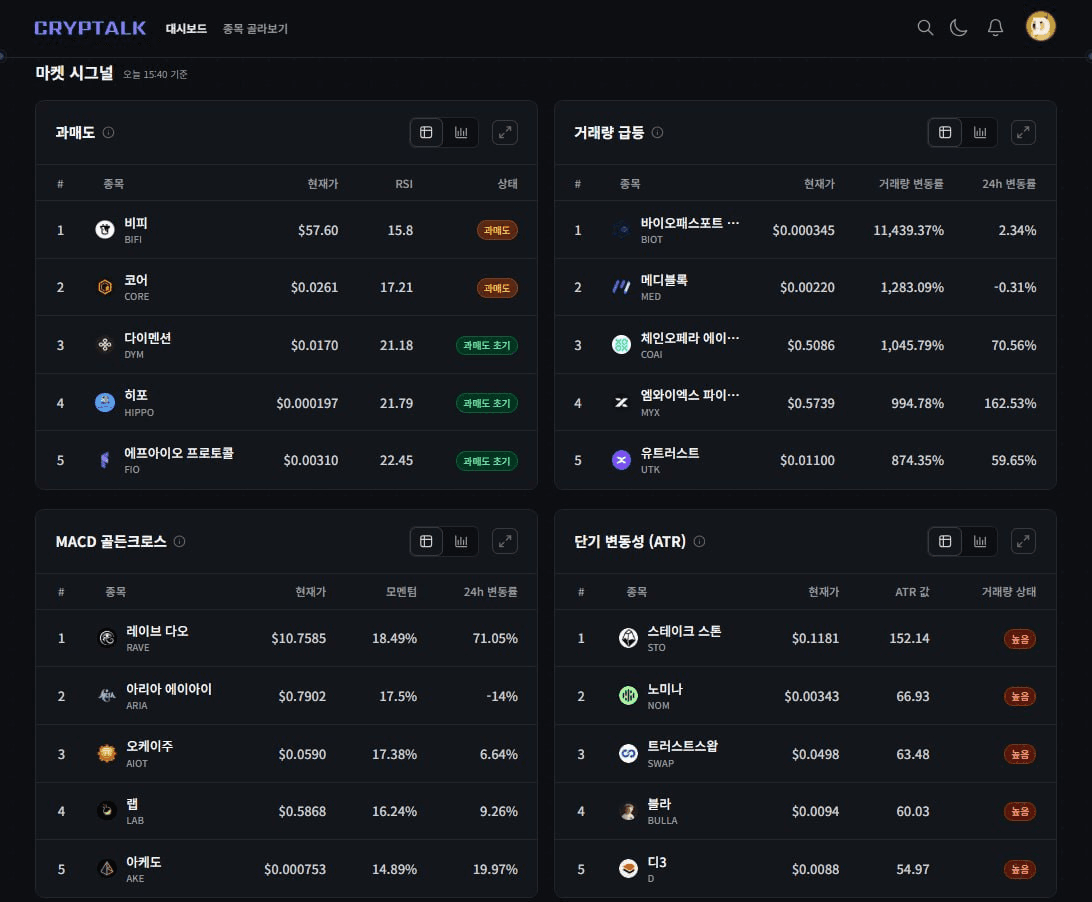Sort by RSI column header
1092x902 pixels.
403,184
